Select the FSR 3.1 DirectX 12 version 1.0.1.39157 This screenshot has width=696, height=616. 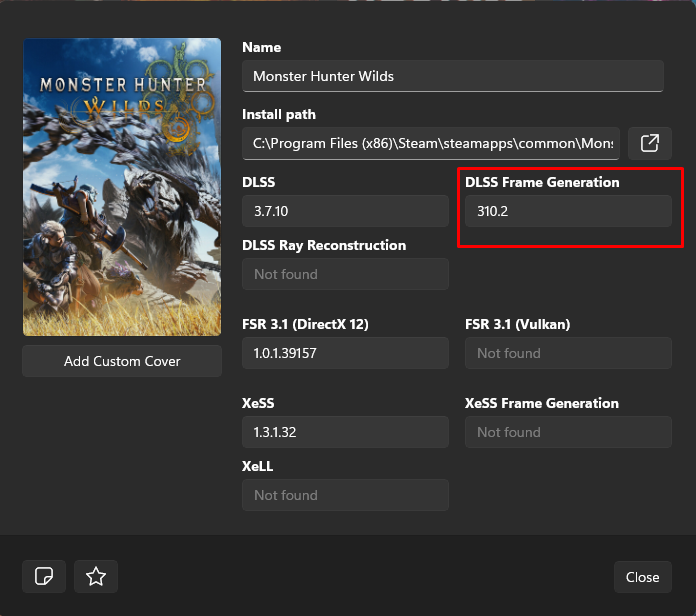tap(345, 353)
